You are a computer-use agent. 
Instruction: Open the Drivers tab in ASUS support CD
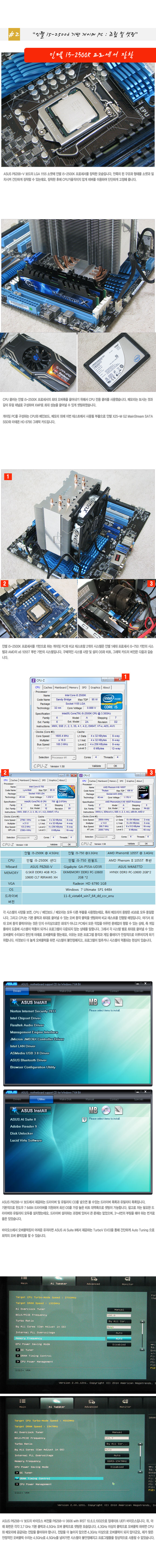point(17,991)
